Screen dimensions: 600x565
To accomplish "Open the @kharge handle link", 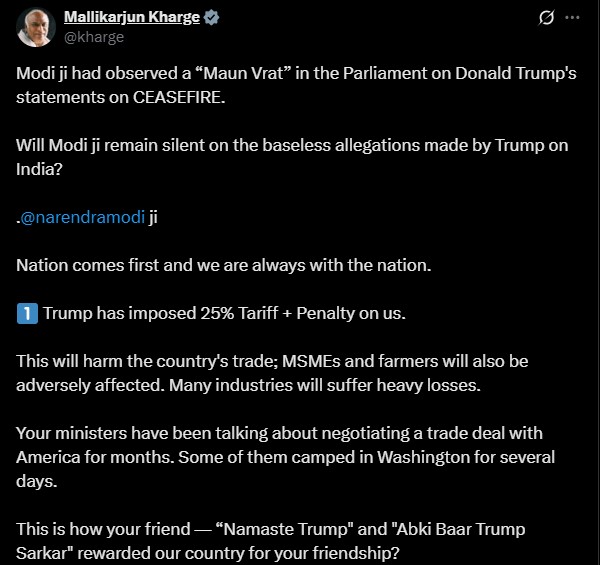I will point(94,37).
